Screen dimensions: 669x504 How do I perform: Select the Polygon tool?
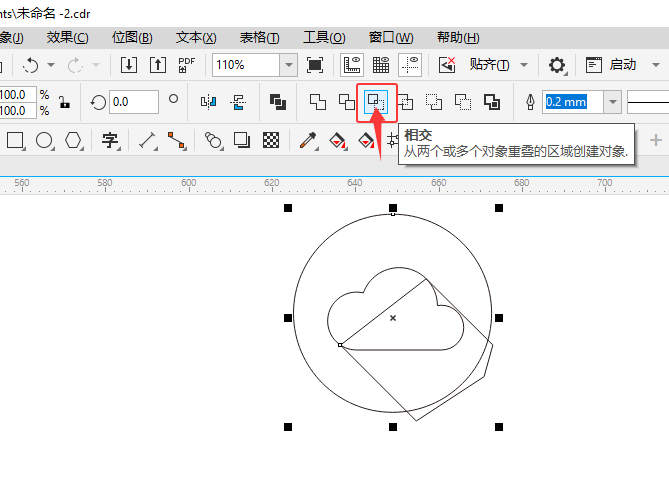pos(73,140)
